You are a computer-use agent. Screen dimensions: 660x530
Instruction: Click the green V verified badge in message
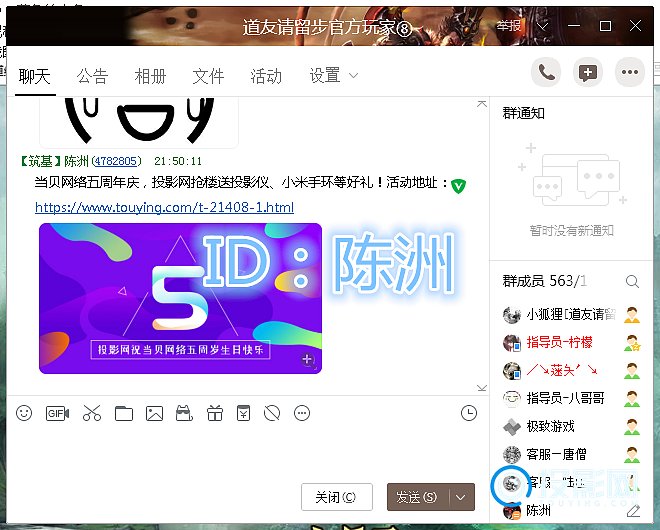(458, 185)
